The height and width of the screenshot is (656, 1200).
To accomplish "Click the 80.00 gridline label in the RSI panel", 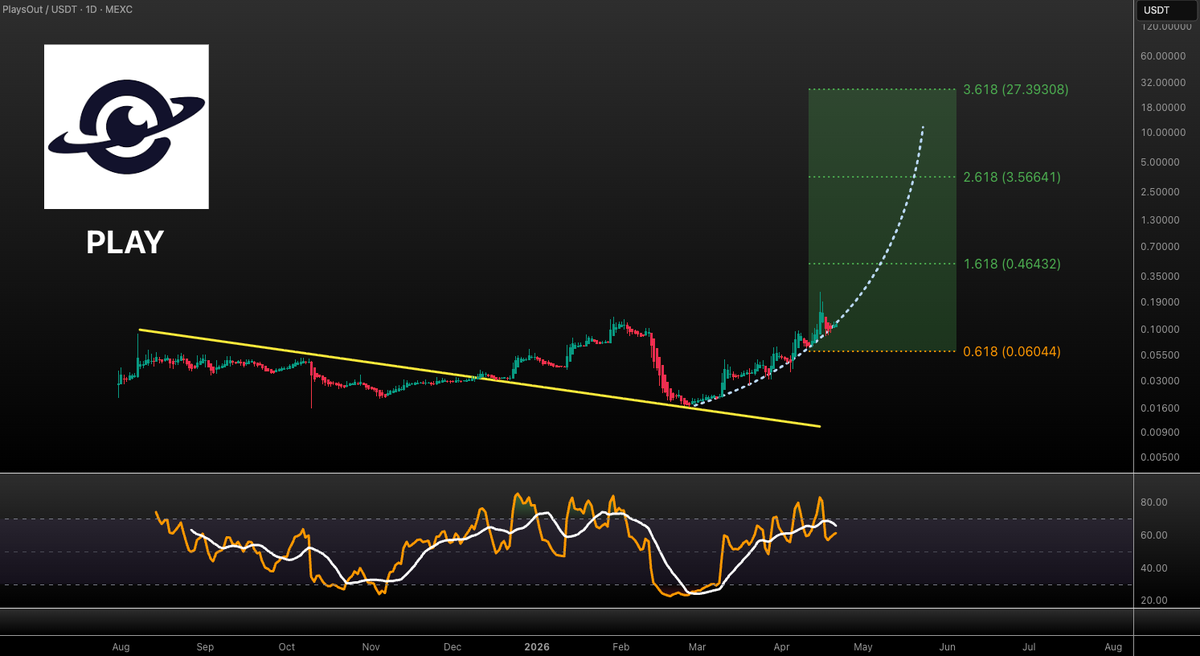I will pos(1153,503).
